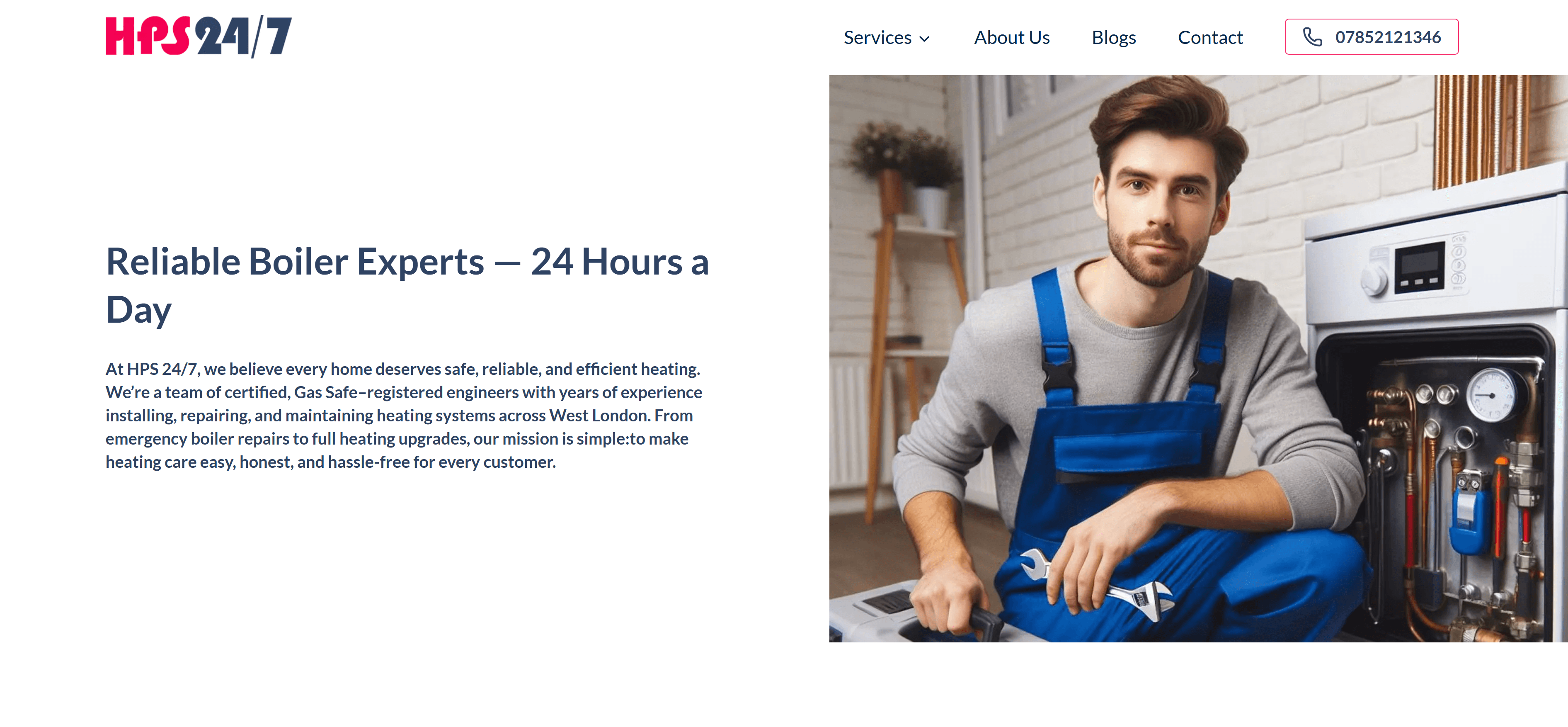
Task: Go to the About Us page
Action: point(1012,38)
